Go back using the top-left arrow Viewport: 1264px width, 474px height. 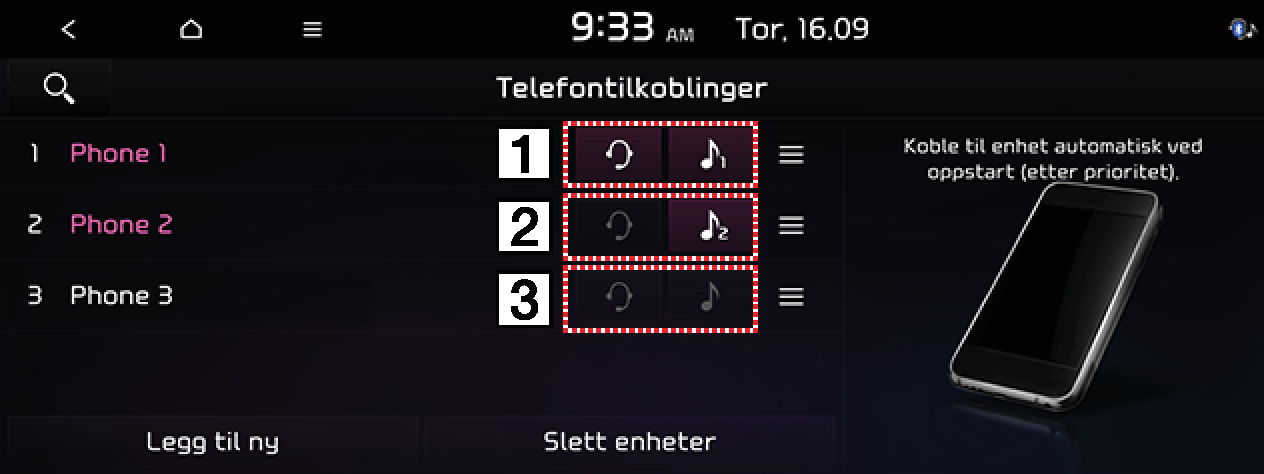(x=68, y=30)
